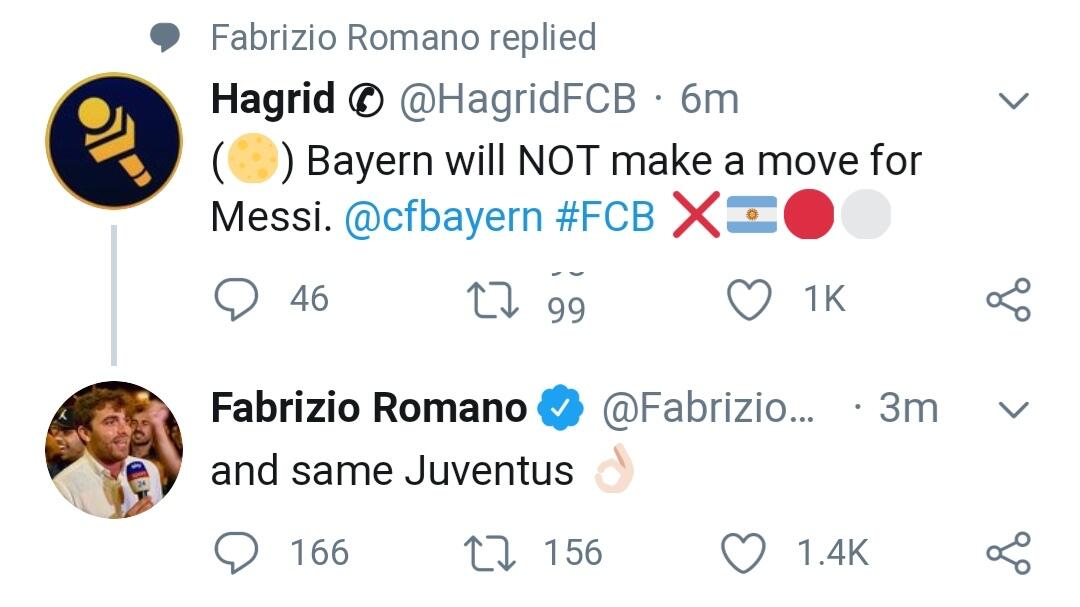The image size is (1080, 607).
Task: Open options chevron on Fabrizio Romano's tweet
Action: [x=1014, y=409]
